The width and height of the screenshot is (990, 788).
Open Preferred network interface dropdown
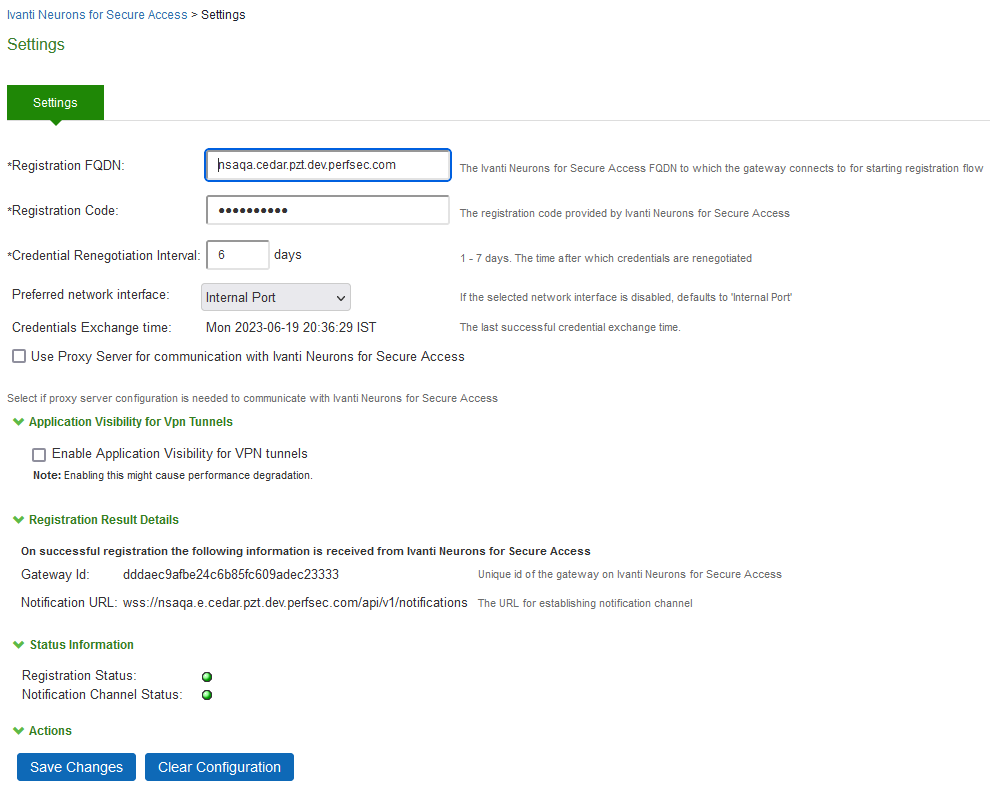point(275,297)
